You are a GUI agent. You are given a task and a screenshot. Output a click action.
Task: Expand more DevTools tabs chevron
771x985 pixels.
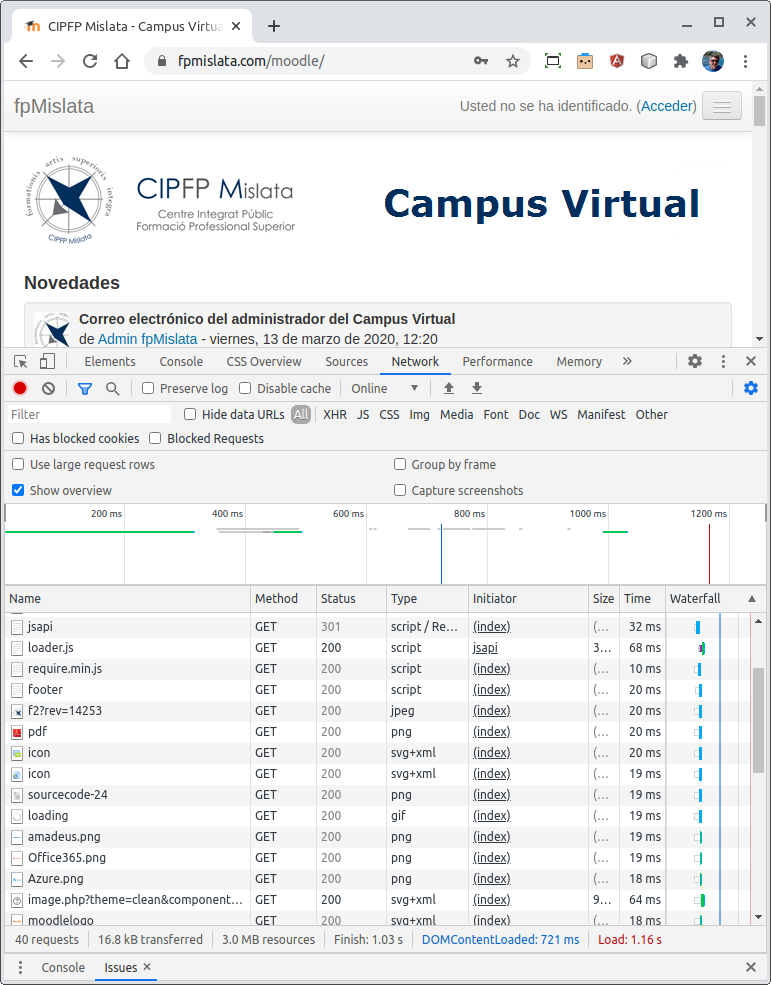[x=627, y=361]
